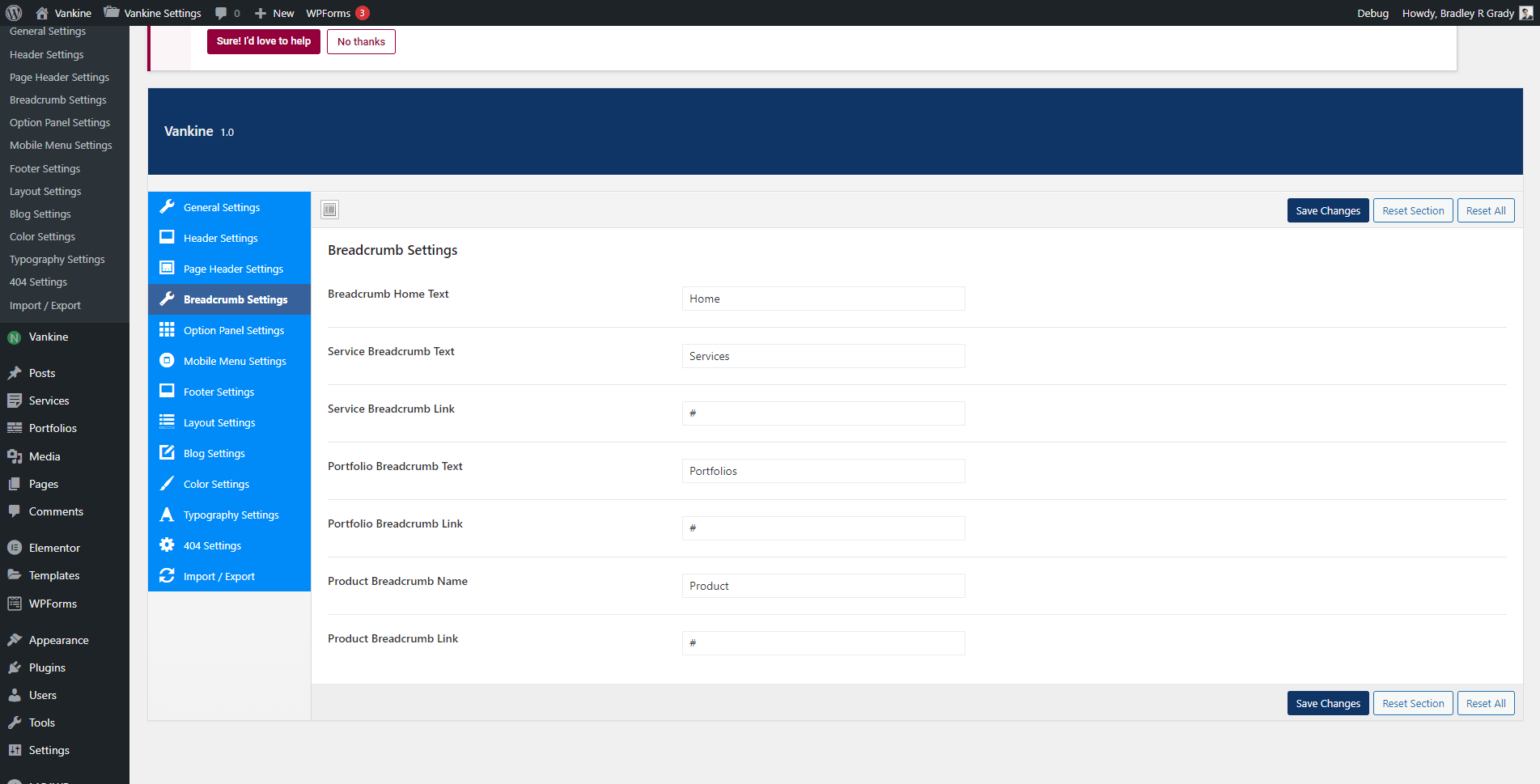Click the expand all options panel icon
Screen dimensions: 1540x784
[329, 210]
